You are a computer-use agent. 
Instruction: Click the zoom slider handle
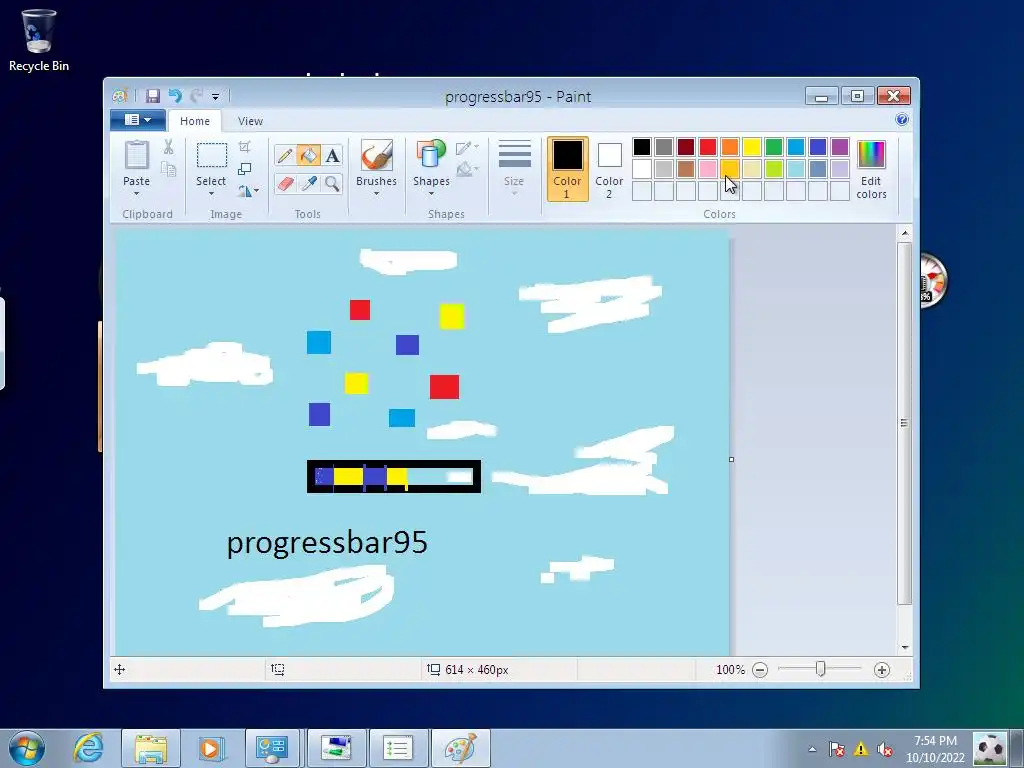pos(821,669)
